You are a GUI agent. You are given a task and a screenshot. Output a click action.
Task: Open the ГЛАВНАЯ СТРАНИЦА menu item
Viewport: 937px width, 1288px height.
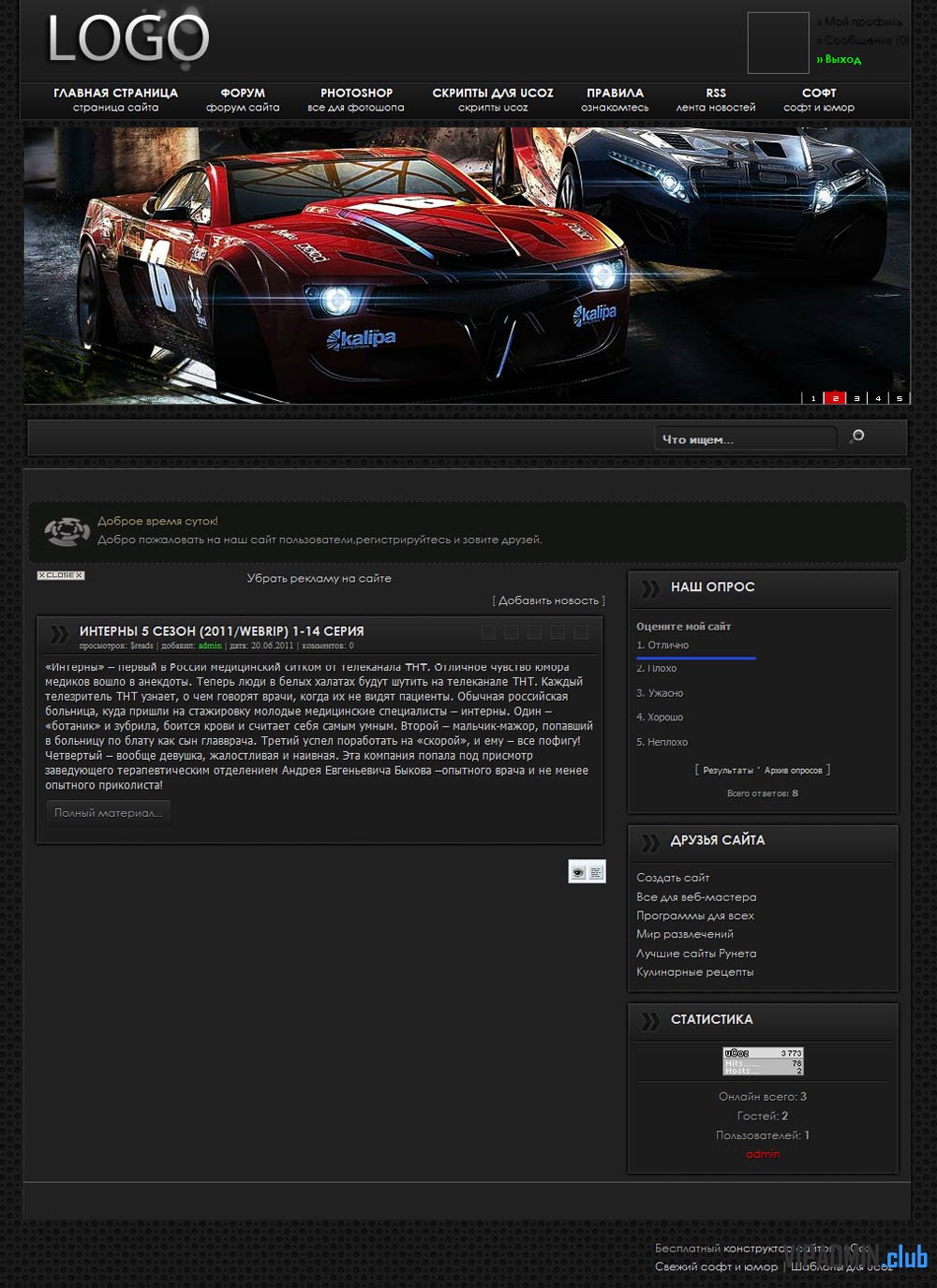click(116, 99)
